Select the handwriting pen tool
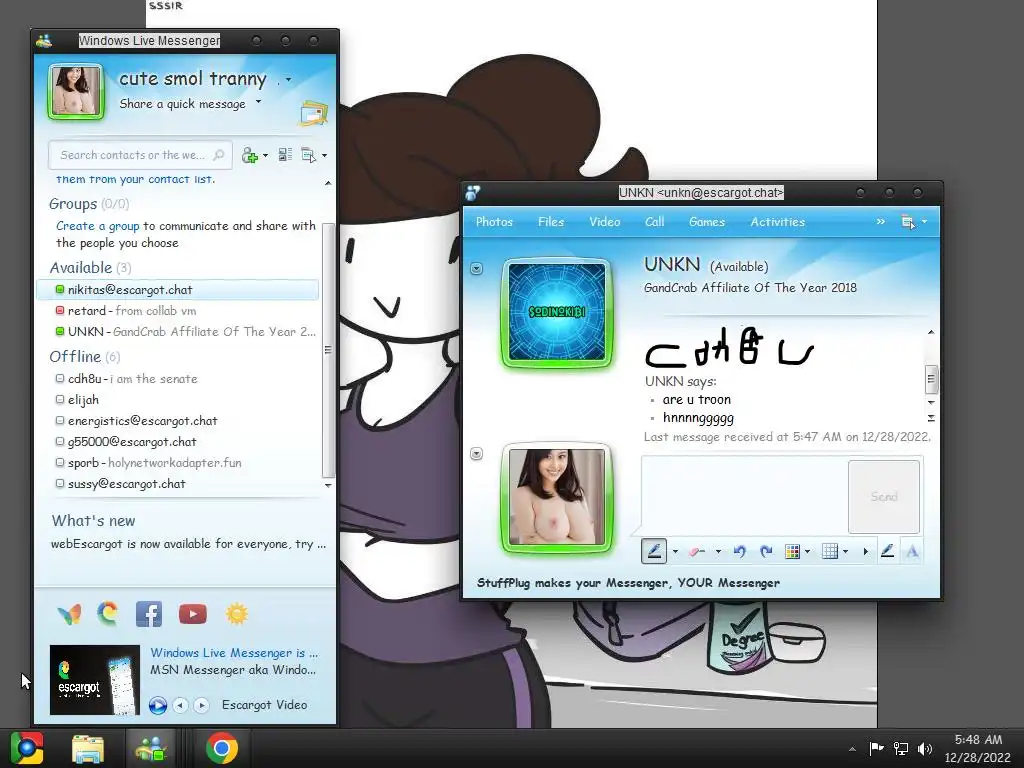Image resolution: width=1024 pixels, height=768 pixels. pos(654,551)
